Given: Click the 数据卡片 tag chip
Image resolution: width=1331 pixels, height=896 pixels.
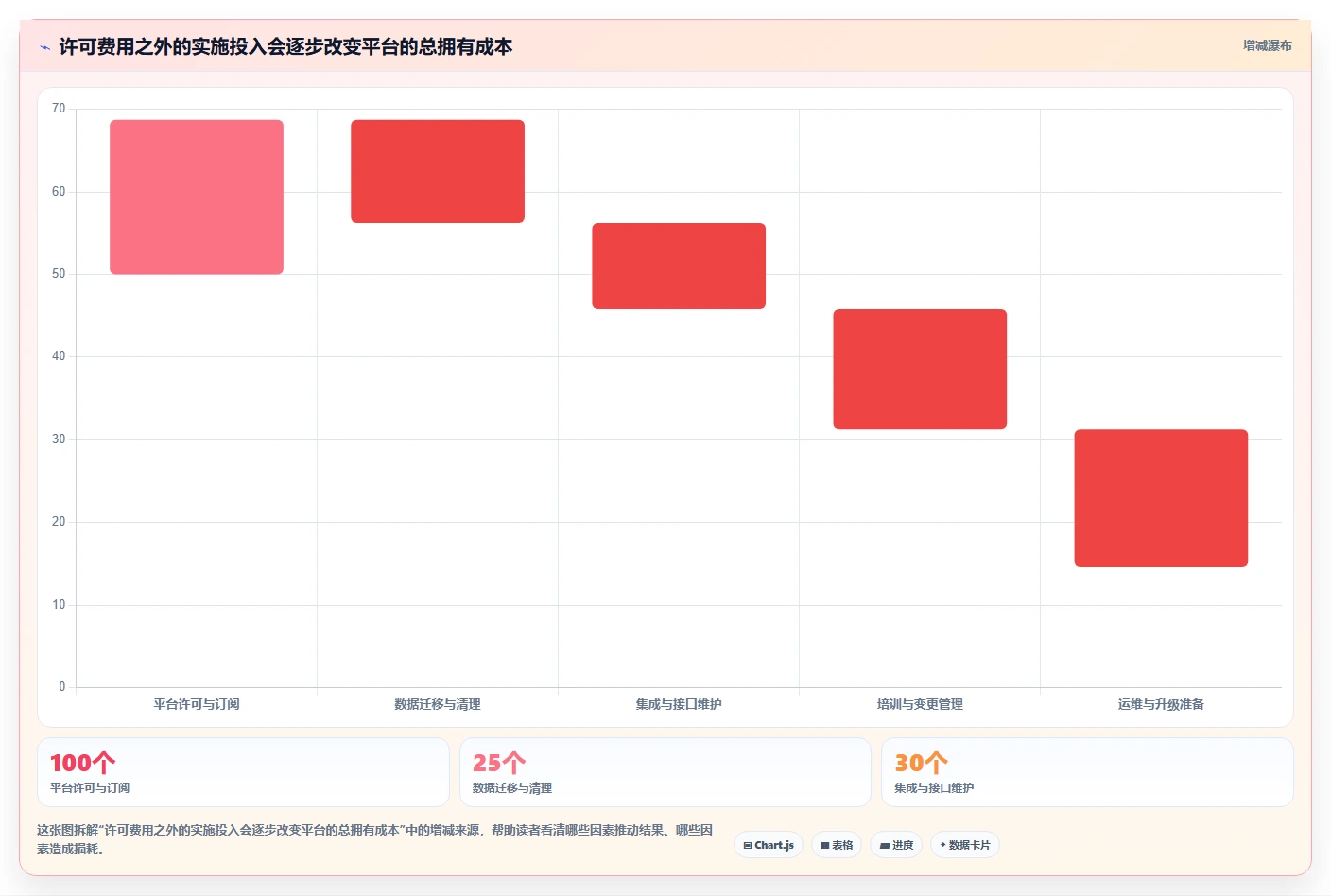Looking at the screenshot, I should (x=965, y=845).
